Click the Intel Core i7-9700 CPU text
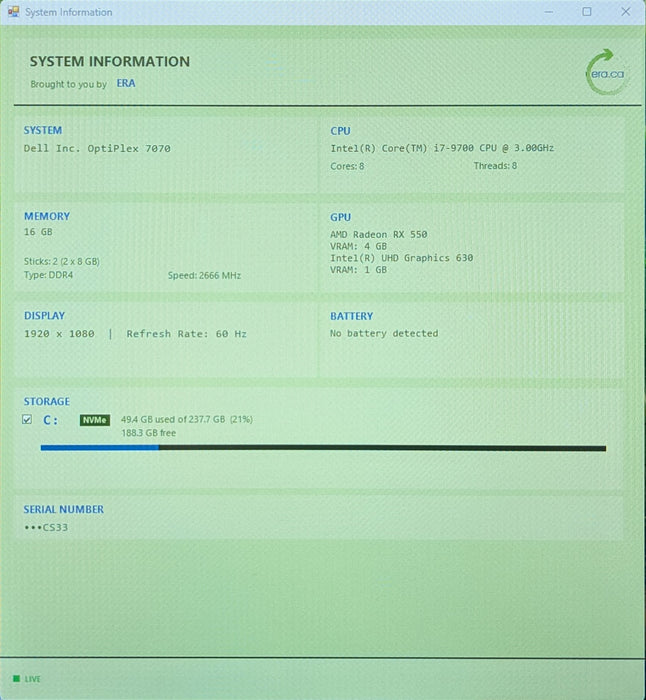 click(x=442, y=148)
